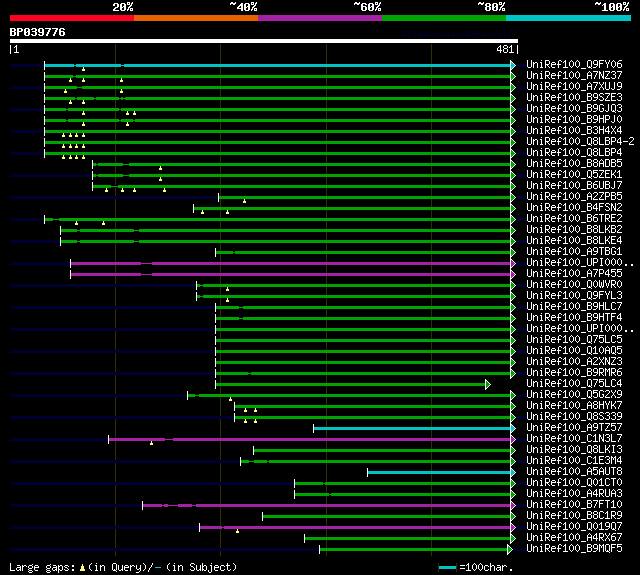Select the UniRef100_A2ZPB5 label
This screenshot has width=640, height=575.
(574, 197)
